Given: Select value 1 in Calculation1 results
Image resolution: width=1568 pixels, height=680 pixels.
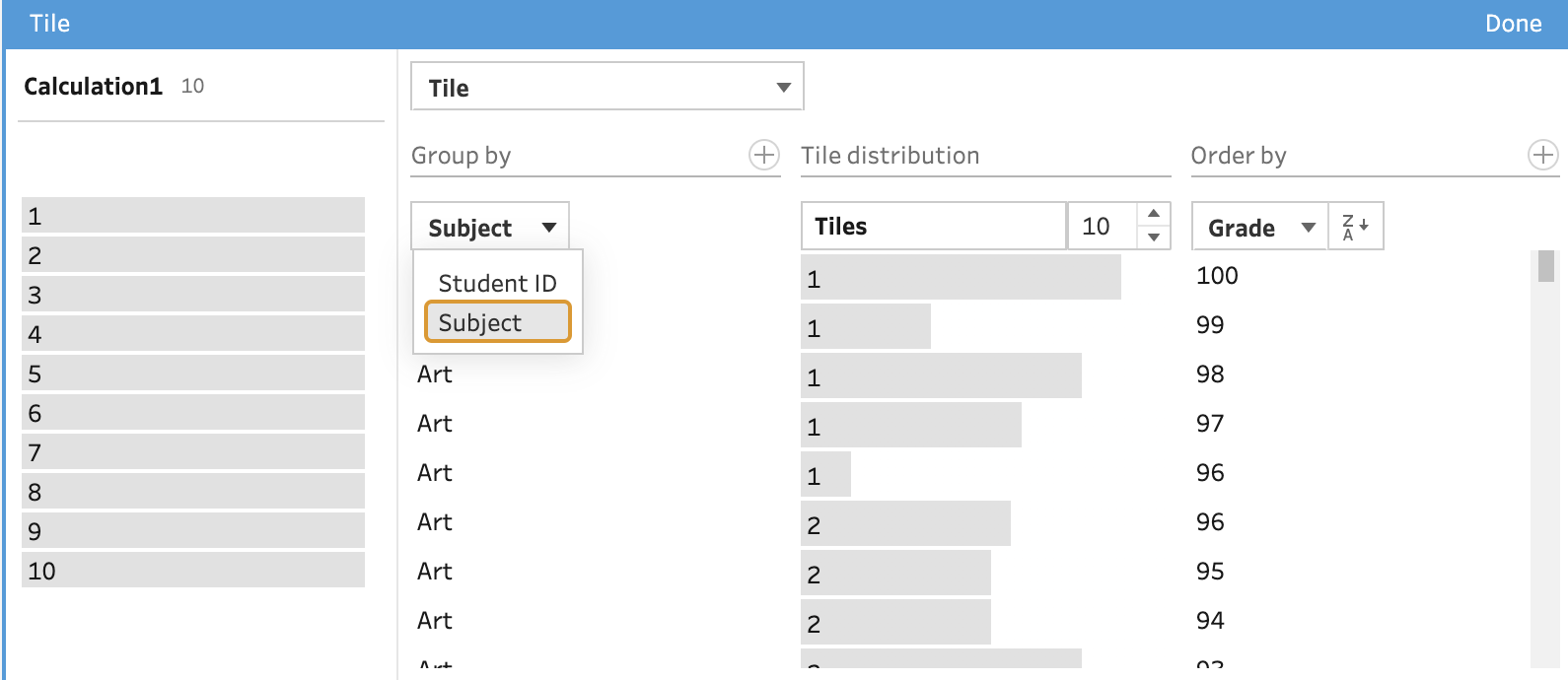Looking at the screenshot, I should (192, 216).
